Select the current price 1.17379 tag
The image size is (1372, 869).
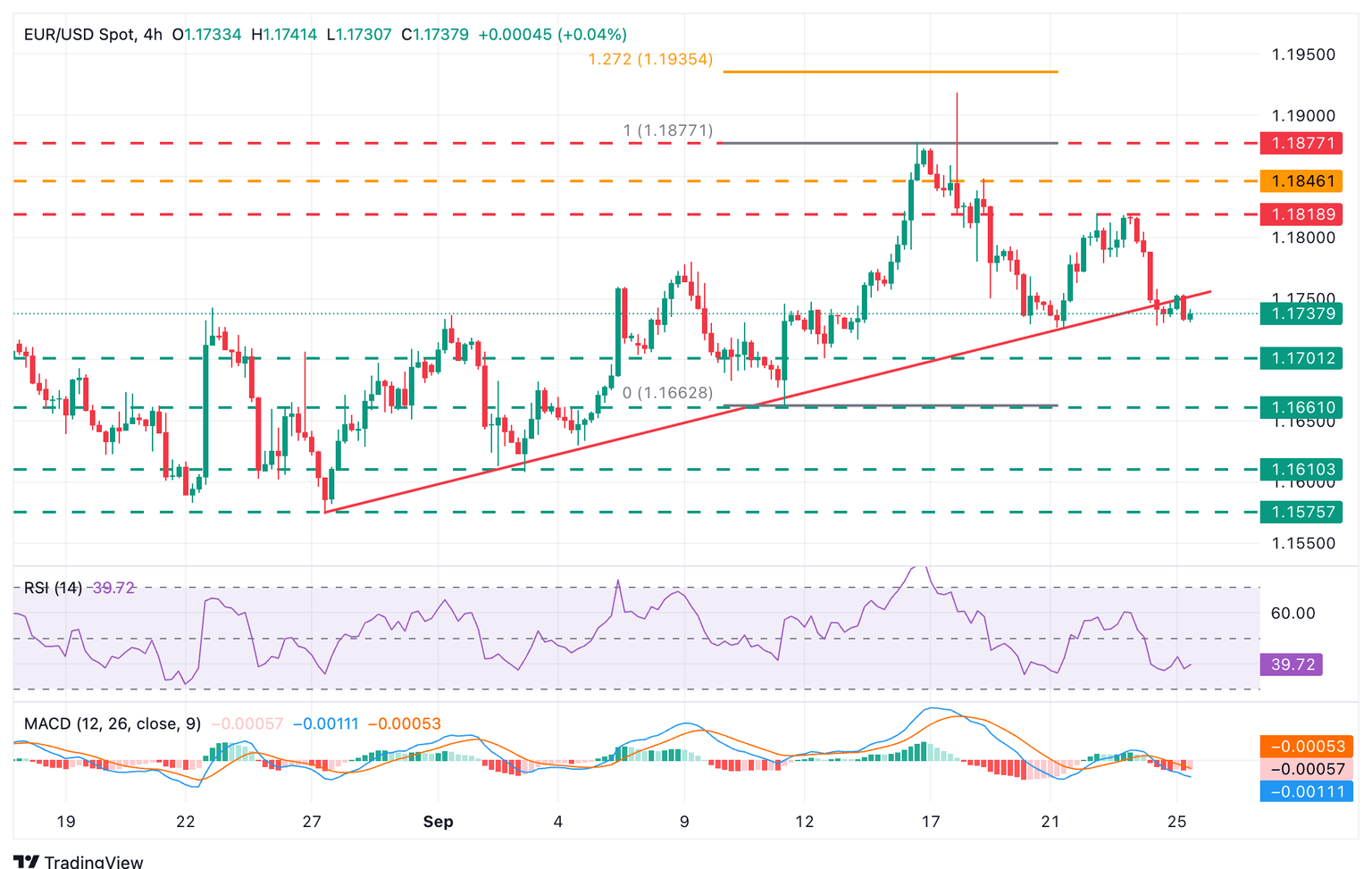[1301, 313]
